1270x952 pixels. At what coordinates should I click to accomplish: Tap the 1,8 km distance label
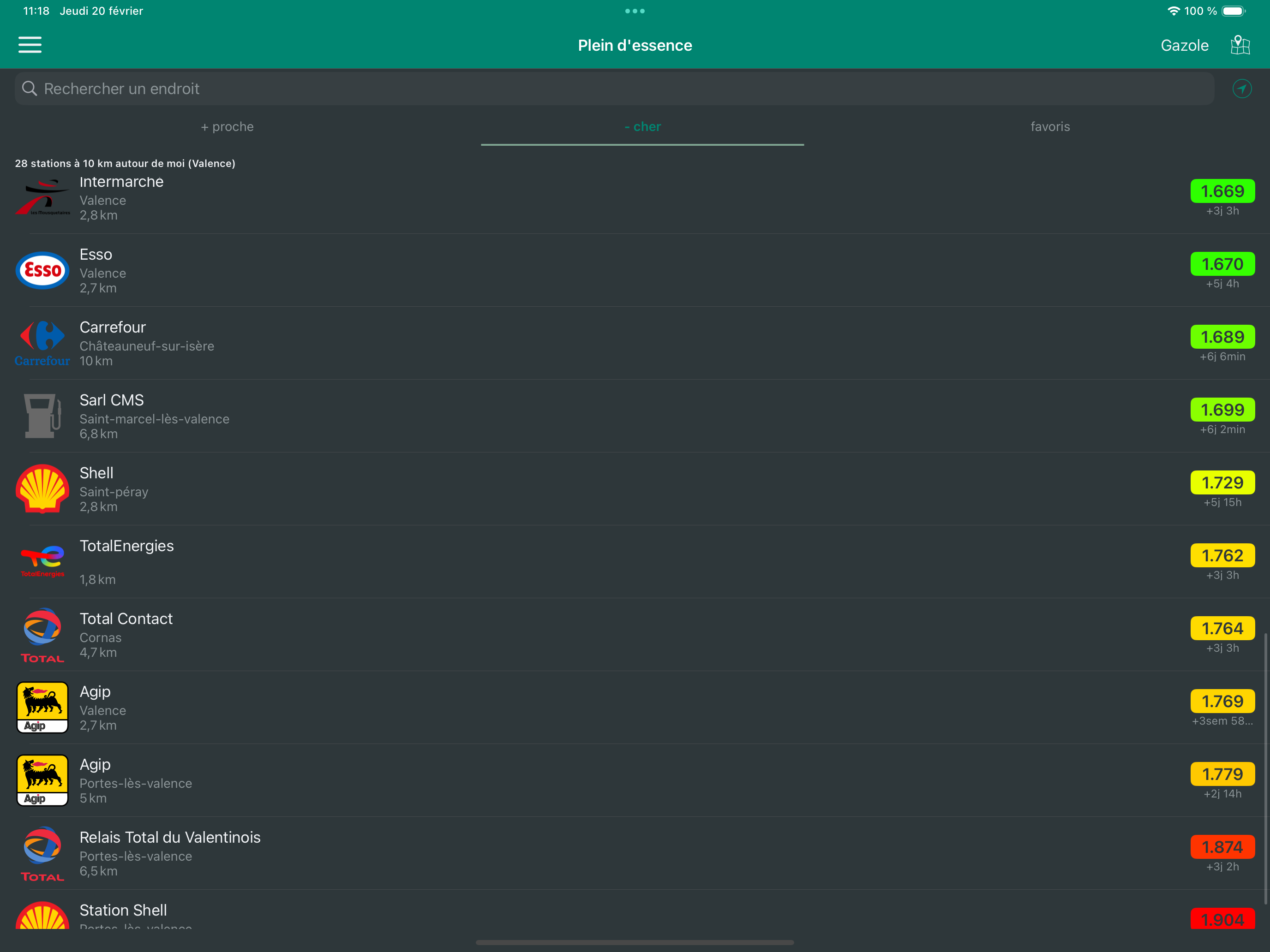pos(98,580)
